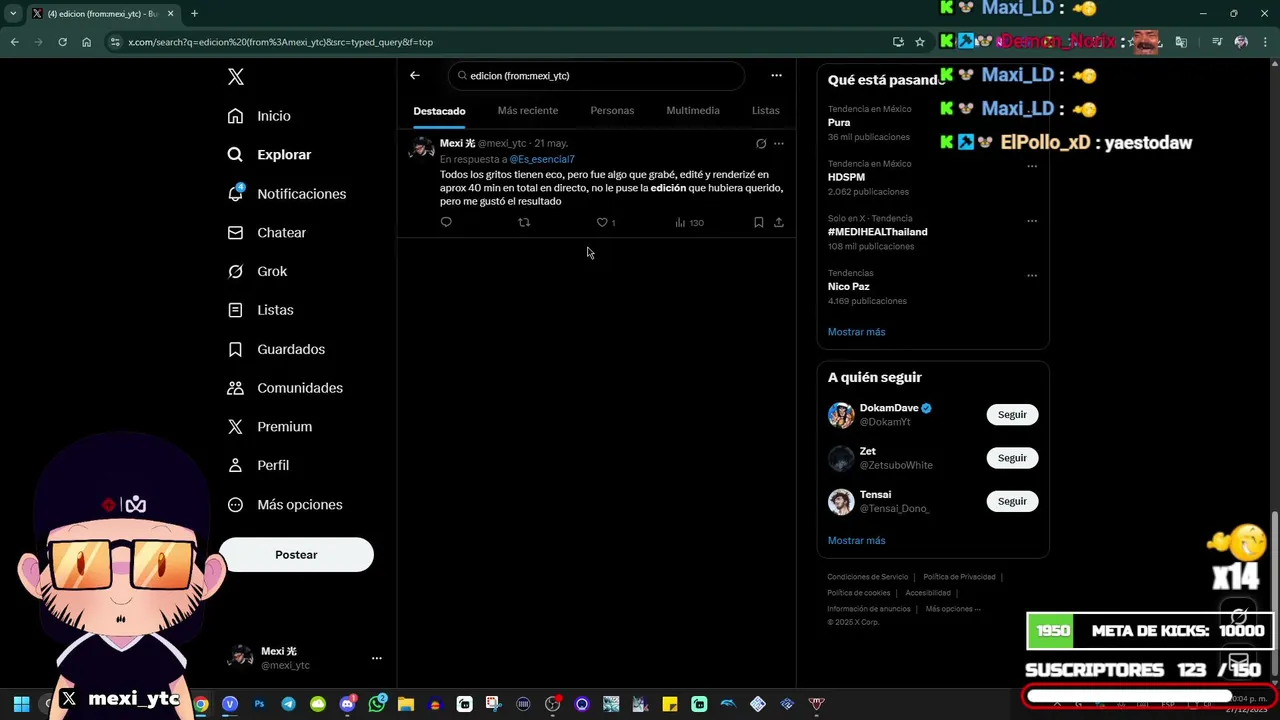Open more options for Nico Paz trend
The height and width of the screenshot is (720, 1280).
pyautogui.click(x=1032, y=276)
